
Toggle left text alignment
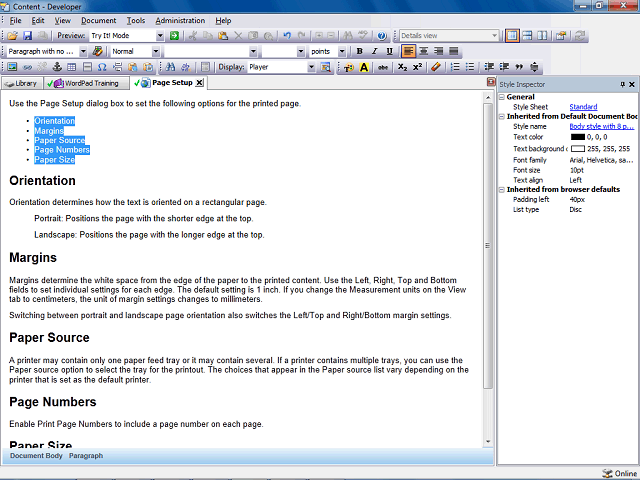pos(409,51)
